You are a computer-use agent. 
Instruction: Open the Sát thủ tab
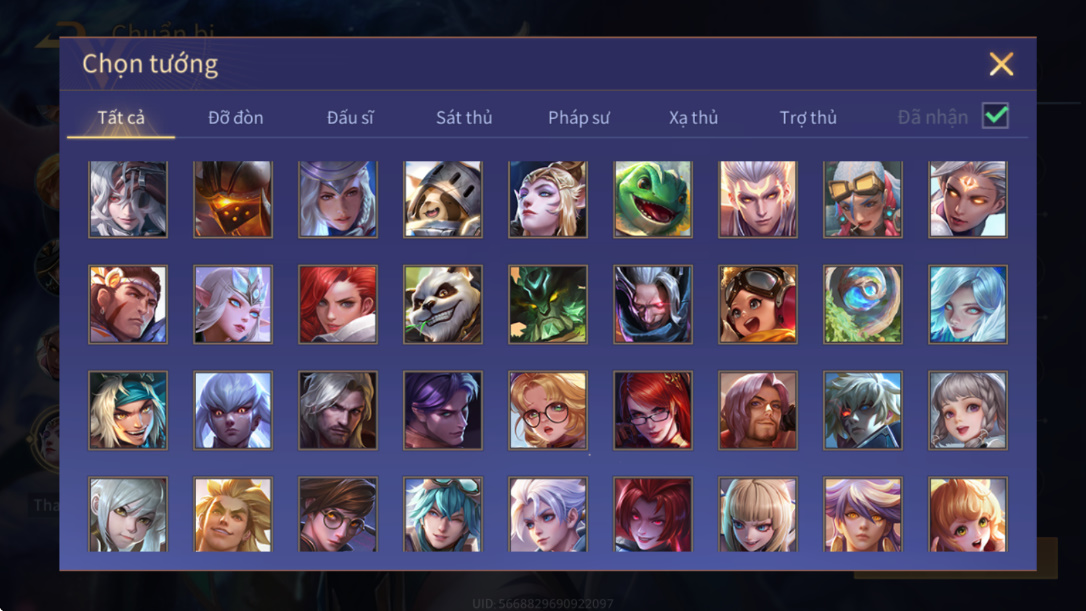464,118
